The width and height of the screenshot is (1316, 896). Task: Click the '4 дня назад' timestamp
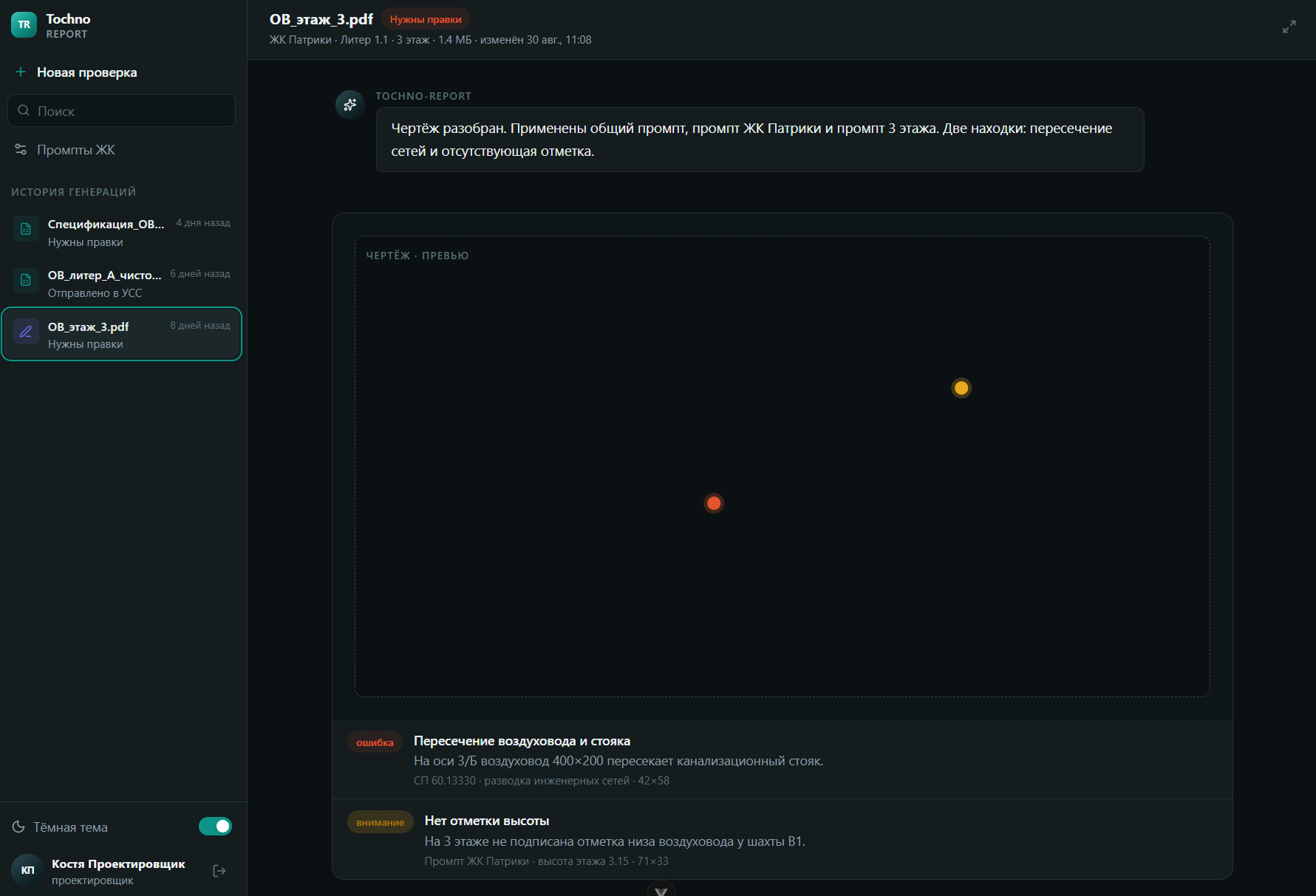click(203, 223)
